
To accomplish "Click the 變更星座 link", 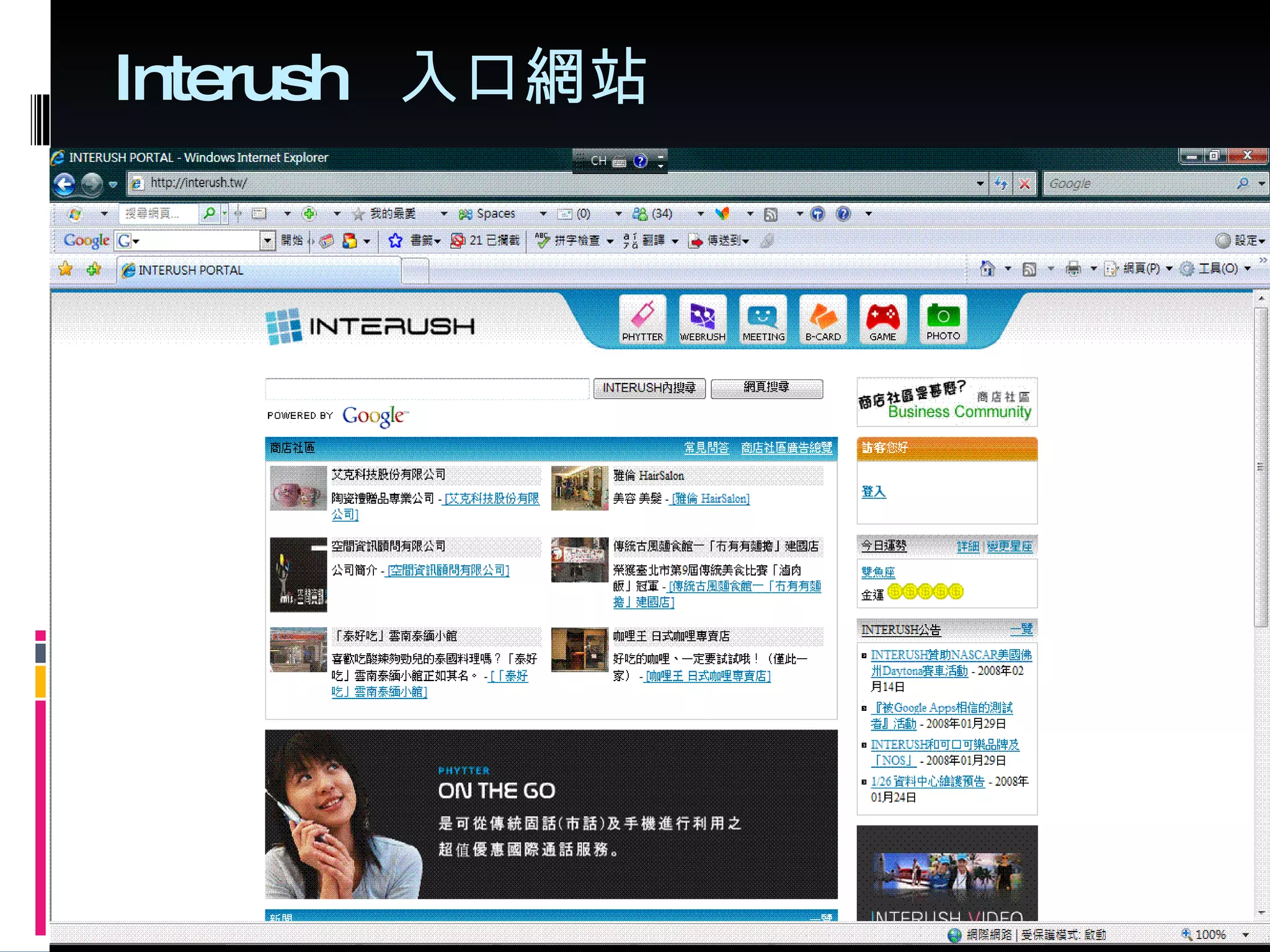I will pyautogui.click(x=1010, y=546).
